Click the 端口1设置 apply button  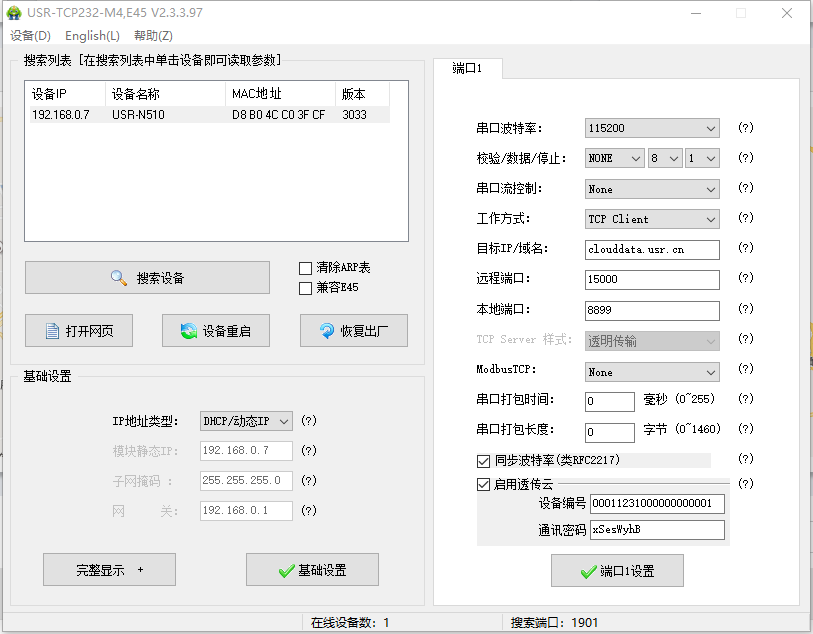[x=617, y=571]
